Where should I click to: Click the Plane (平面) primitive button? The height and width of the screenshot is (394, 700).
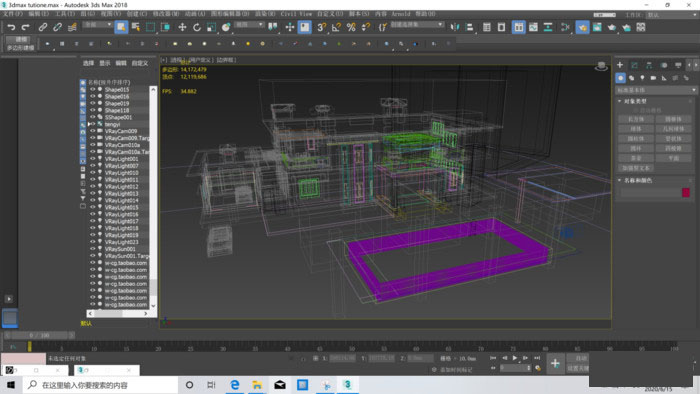[674, 158]
